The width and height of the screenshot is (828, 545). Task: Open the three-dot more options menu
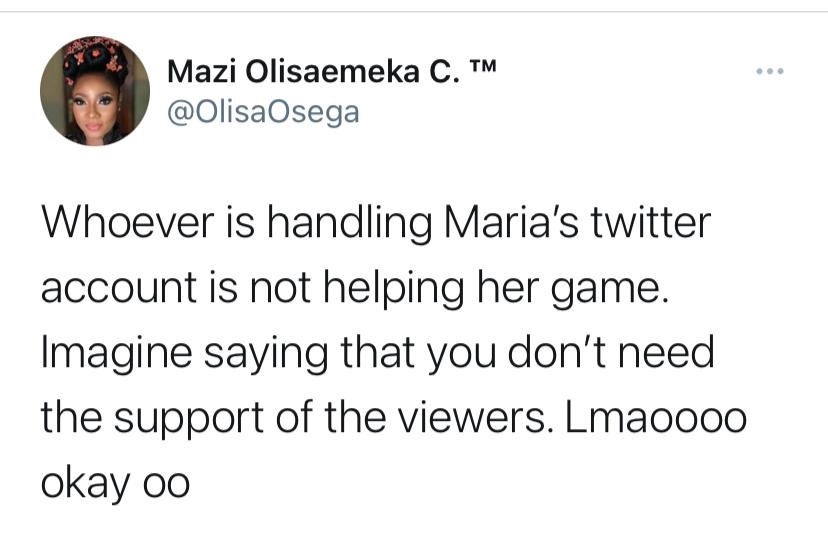(770, 72)
